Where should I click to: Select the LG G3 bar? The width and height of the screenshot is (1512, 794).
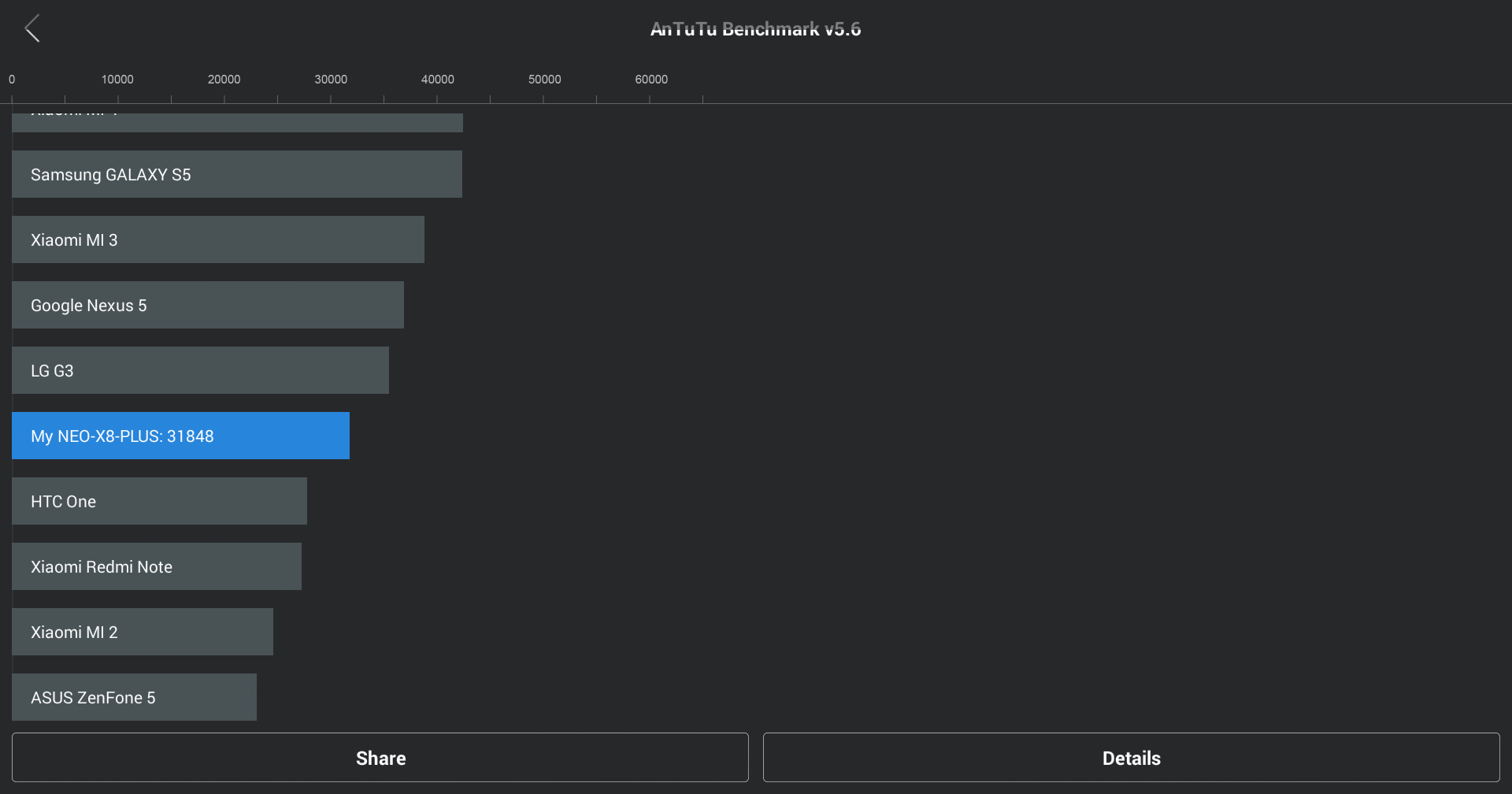tap(200, 370)
